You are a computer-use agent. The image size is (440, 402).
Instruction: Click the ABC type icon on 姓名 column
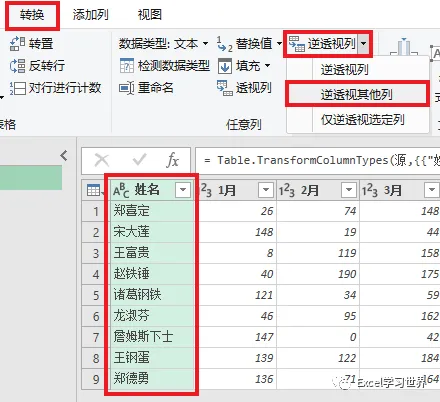coord(121,190)
